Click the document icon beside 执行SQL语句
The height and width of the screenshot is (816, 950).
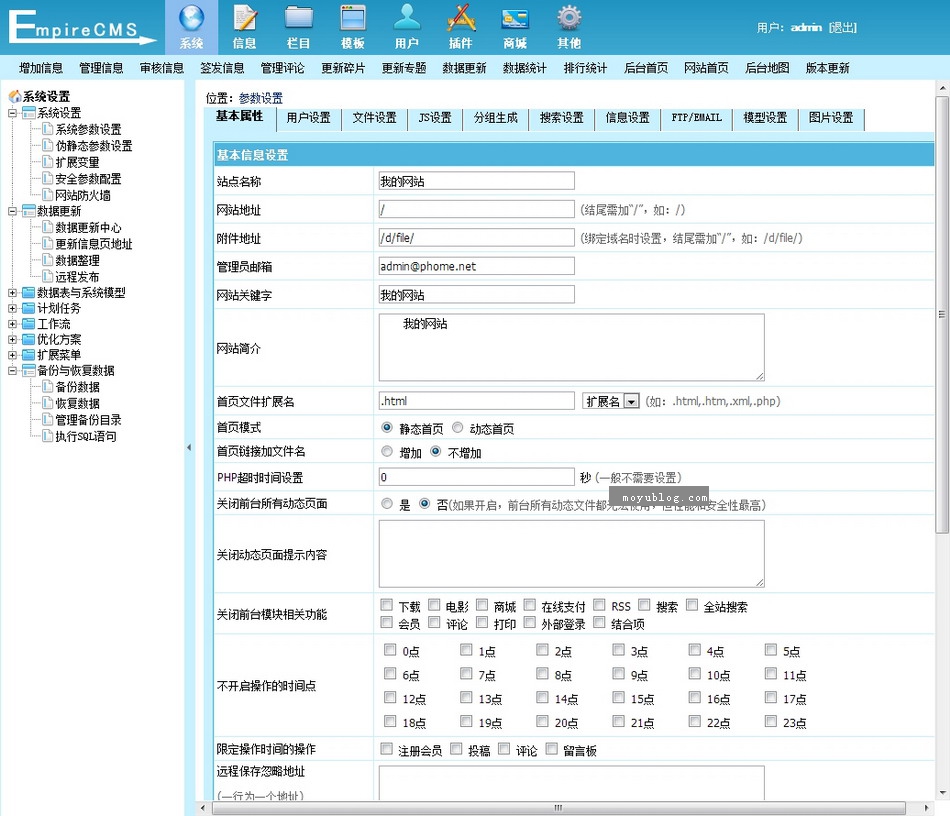(x=47, y=436)
